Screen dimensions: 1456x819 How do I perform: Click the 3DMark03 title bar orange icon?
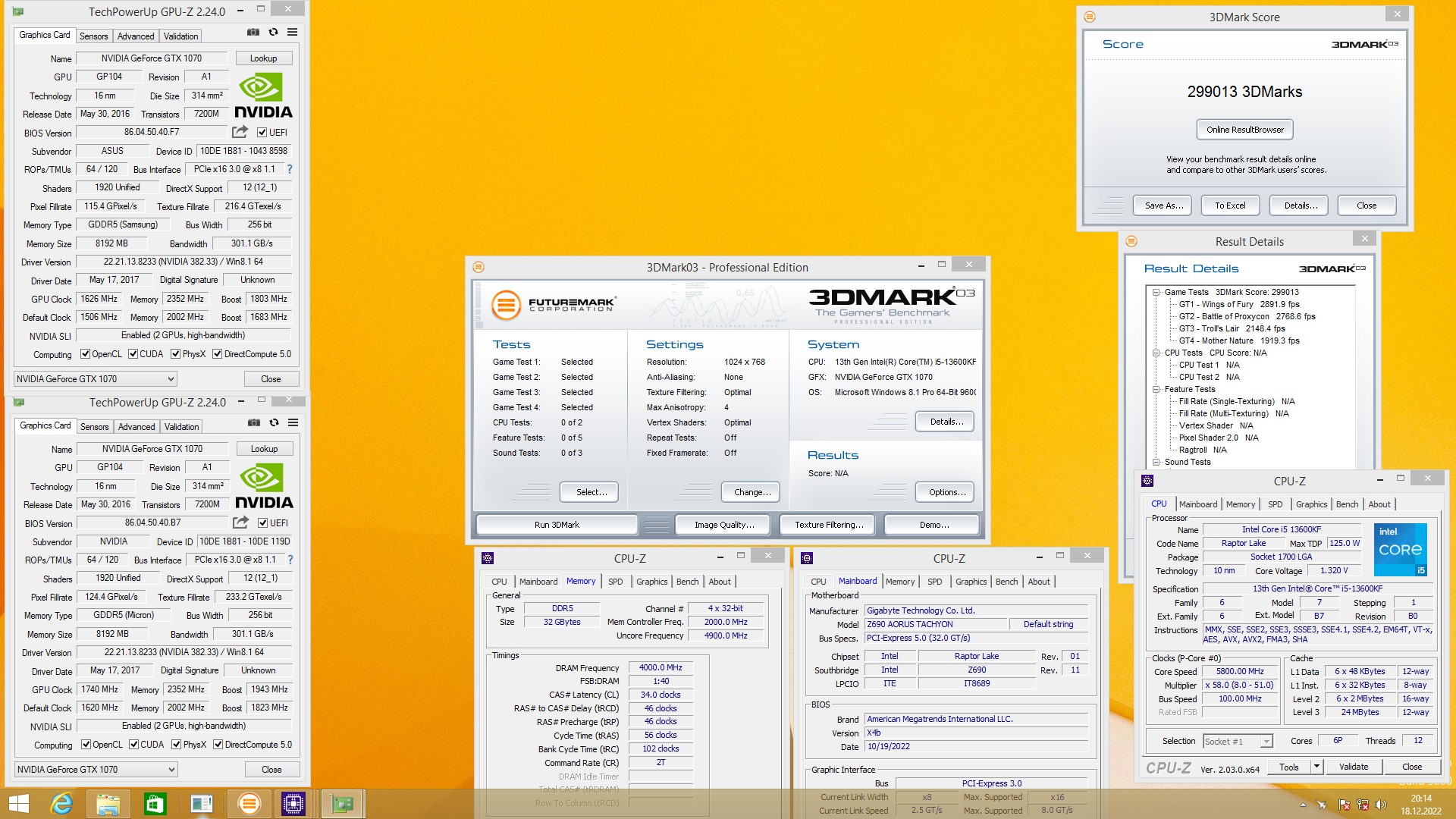click(x=479, y=267)
